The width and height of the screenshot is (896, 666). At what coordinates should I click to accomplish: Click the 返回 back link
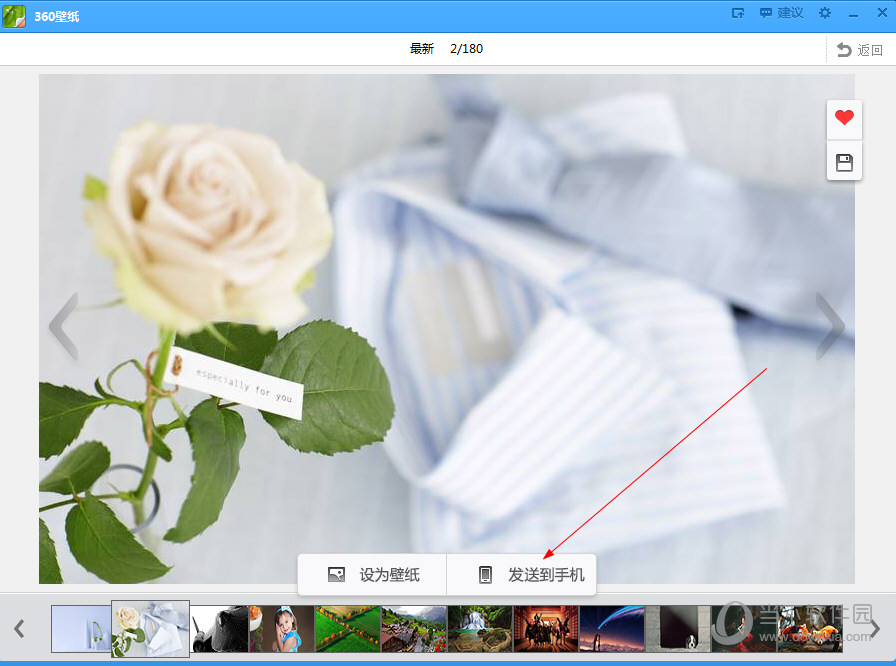862,47
